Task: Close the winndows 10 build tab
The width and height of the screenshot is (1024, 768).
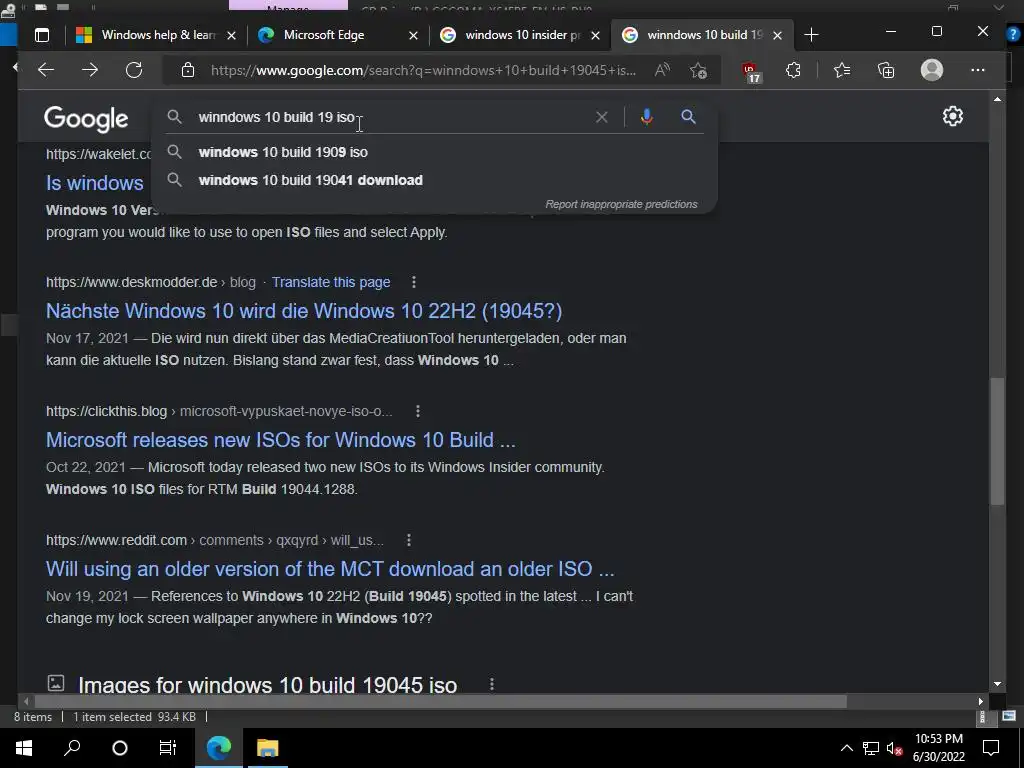Action: click(x=777, y=35)
